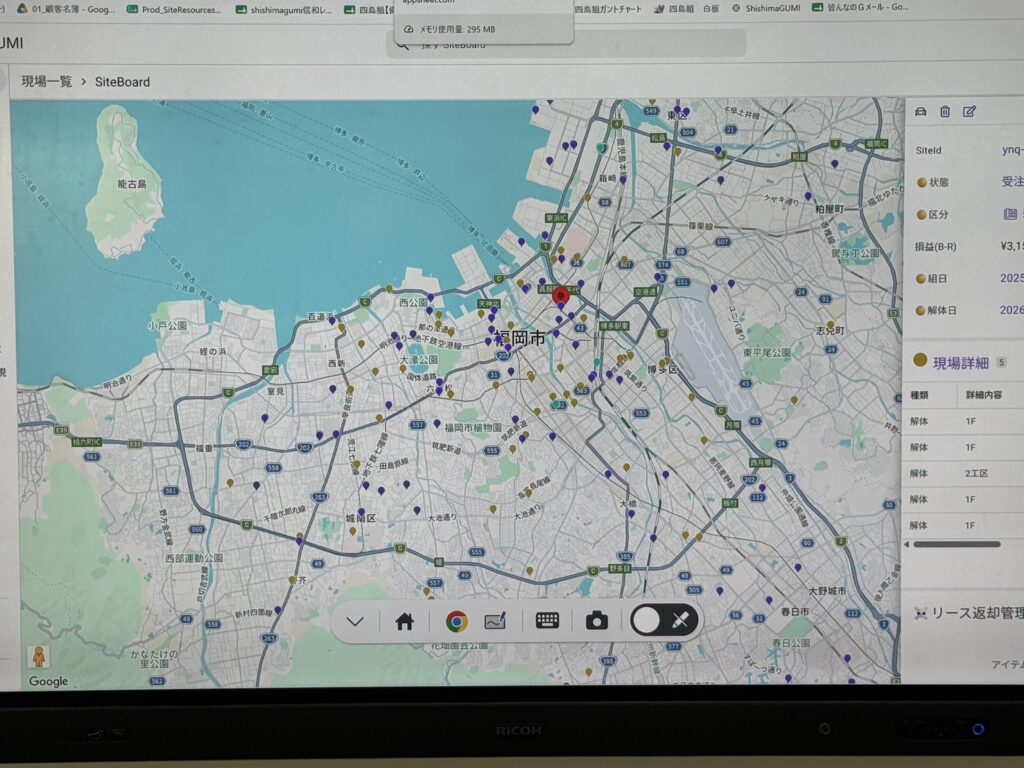Click the 西公園 map label
This screenshot has width=1024, height=768.
413,302
